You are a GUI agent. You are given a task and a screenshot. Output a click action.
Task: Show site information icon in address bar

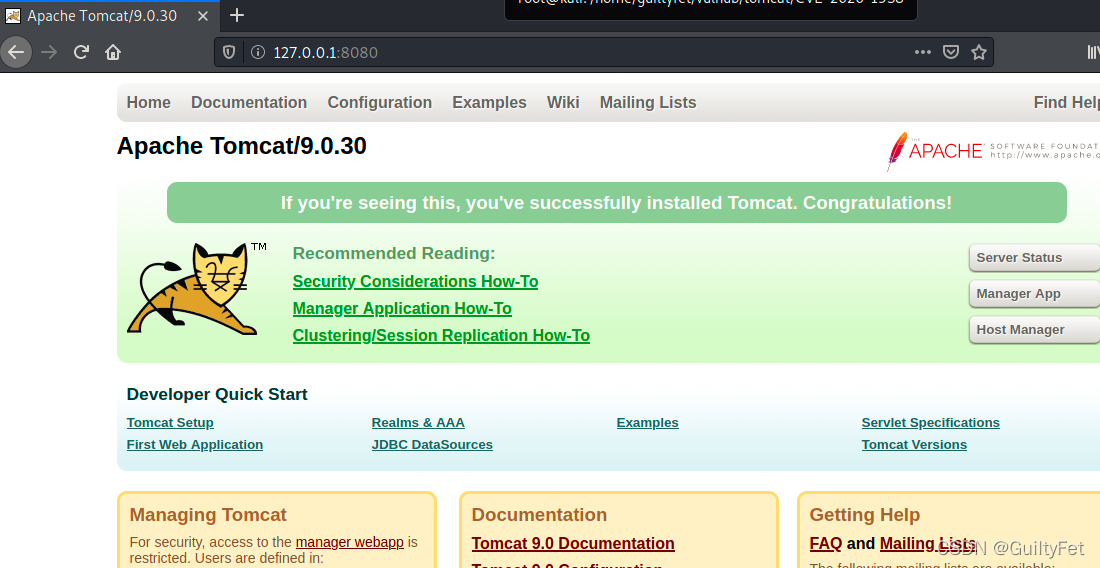257,52
